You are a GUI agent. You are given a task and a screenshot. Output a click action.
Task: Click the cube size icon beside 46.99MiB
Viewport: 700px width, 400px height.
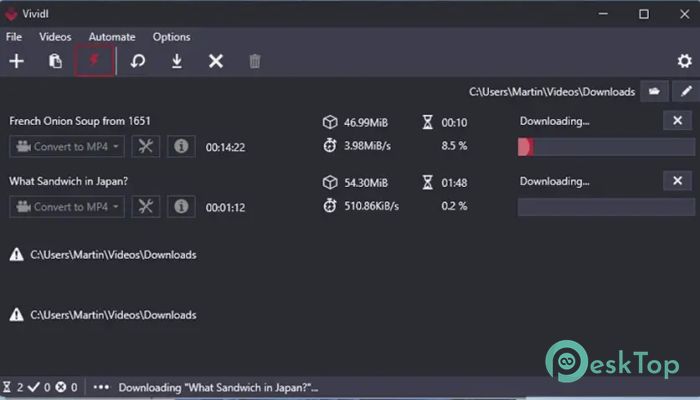click(330, 122)
